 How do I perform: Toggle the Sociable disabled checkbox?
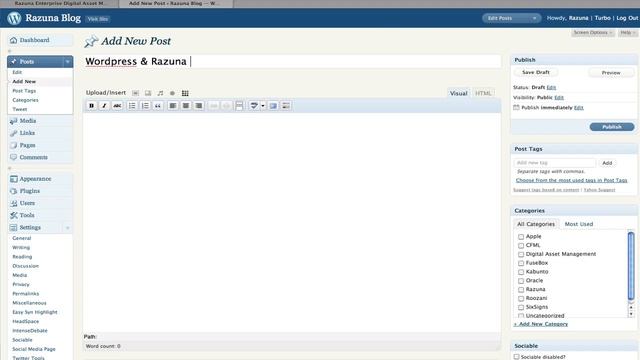(x=516, y=357)
